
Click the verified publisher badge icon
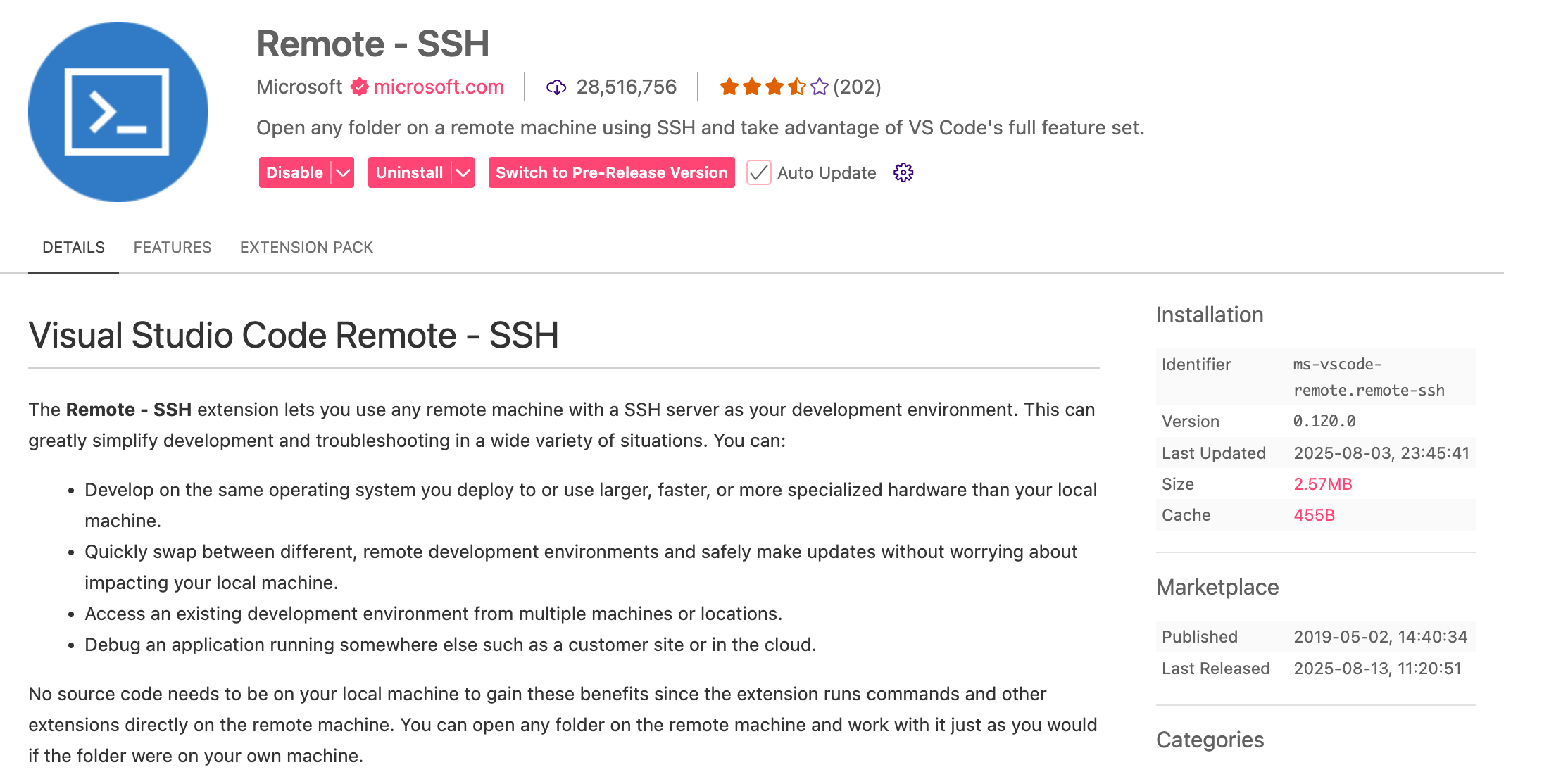coord(360,87)
